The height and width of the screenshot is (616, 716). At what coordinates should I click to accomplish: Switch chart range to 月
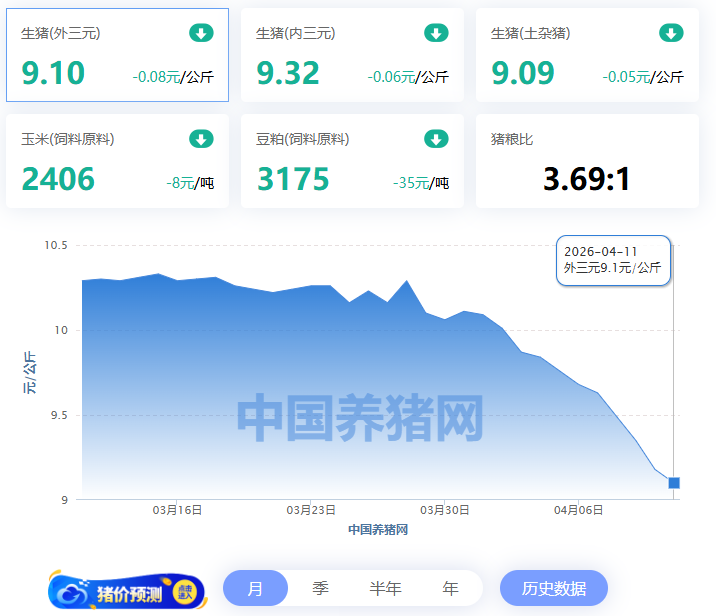255,589
